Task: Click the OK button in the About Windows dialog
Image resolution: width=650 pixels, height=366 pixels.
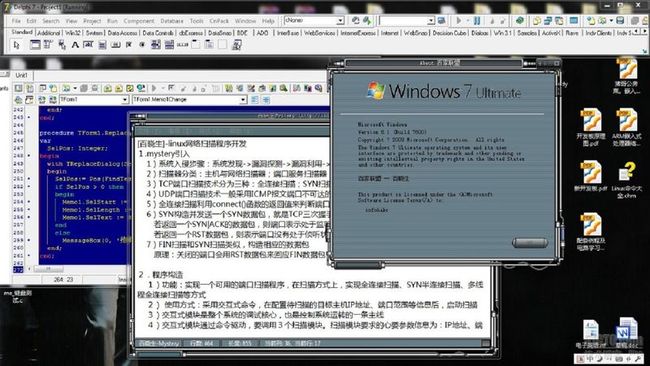Action: point(530,242)
